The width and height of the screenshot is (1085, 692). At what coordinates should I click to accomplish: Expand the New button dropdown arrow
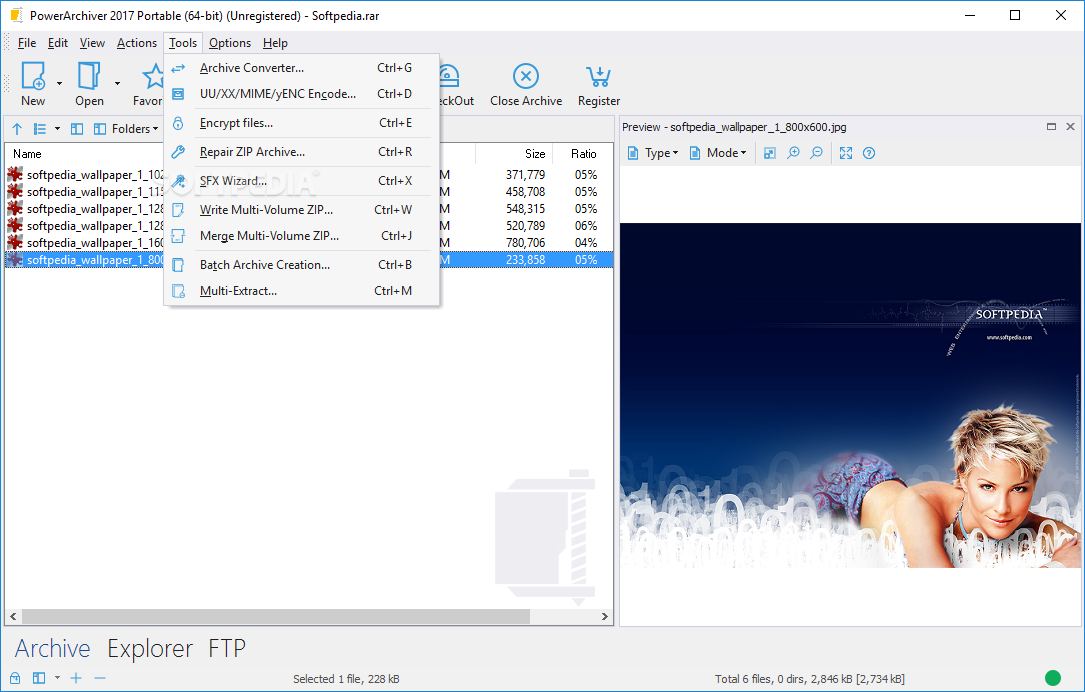click(60, 83)
